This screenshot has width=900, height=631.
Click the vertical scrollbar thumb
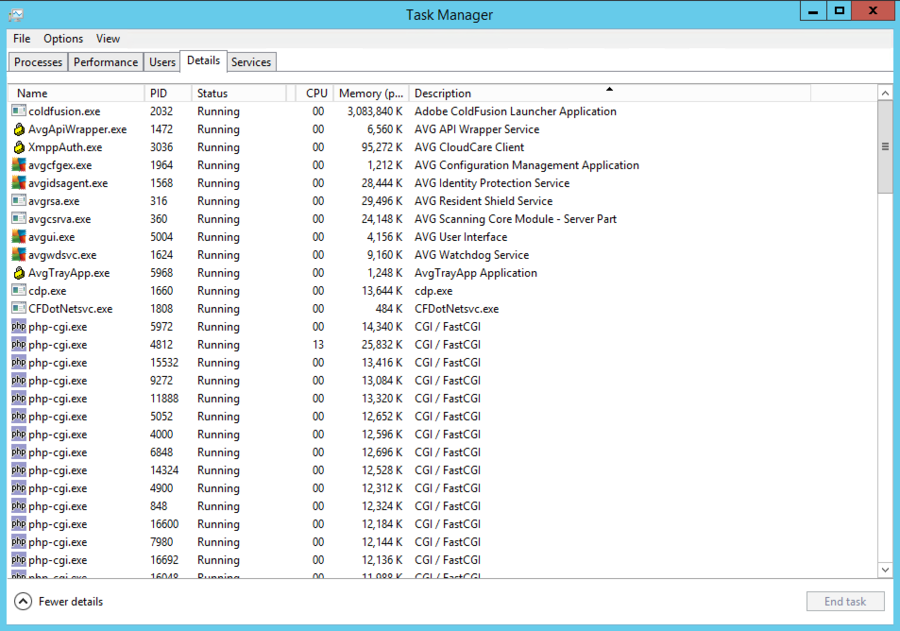[885, 146]
